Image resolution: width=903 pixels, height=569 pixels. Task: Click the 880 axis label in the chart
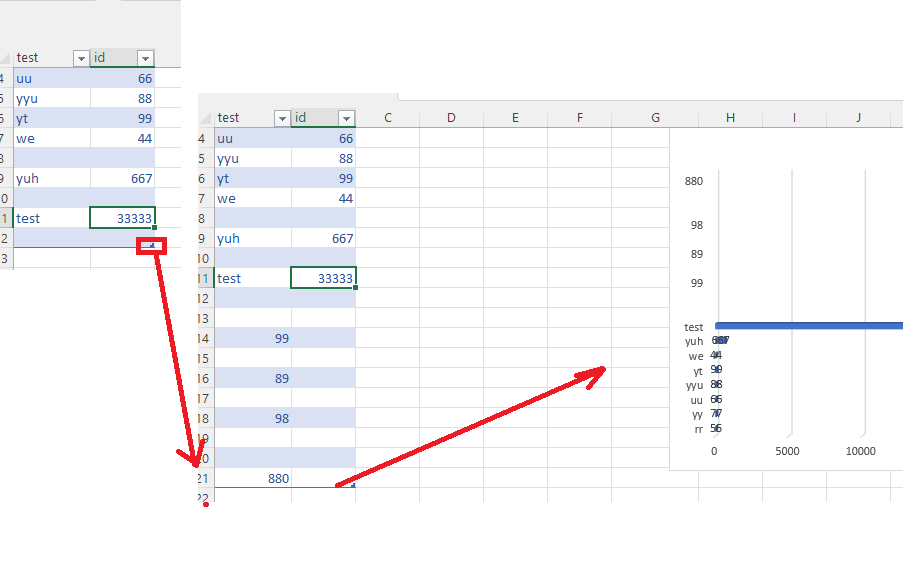pos(693,181)
